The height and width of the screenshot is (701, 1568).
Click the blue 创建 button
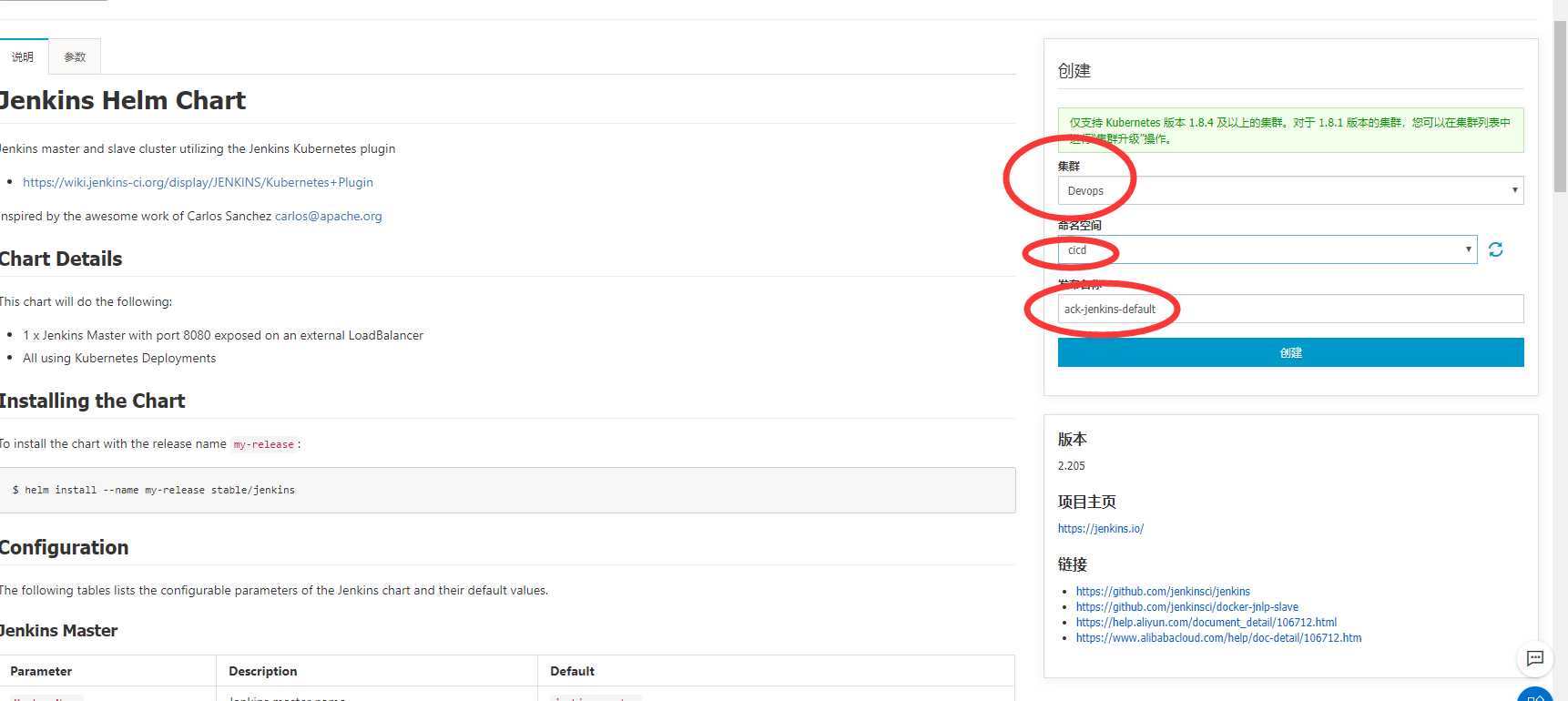click(x=1290, y=352)
